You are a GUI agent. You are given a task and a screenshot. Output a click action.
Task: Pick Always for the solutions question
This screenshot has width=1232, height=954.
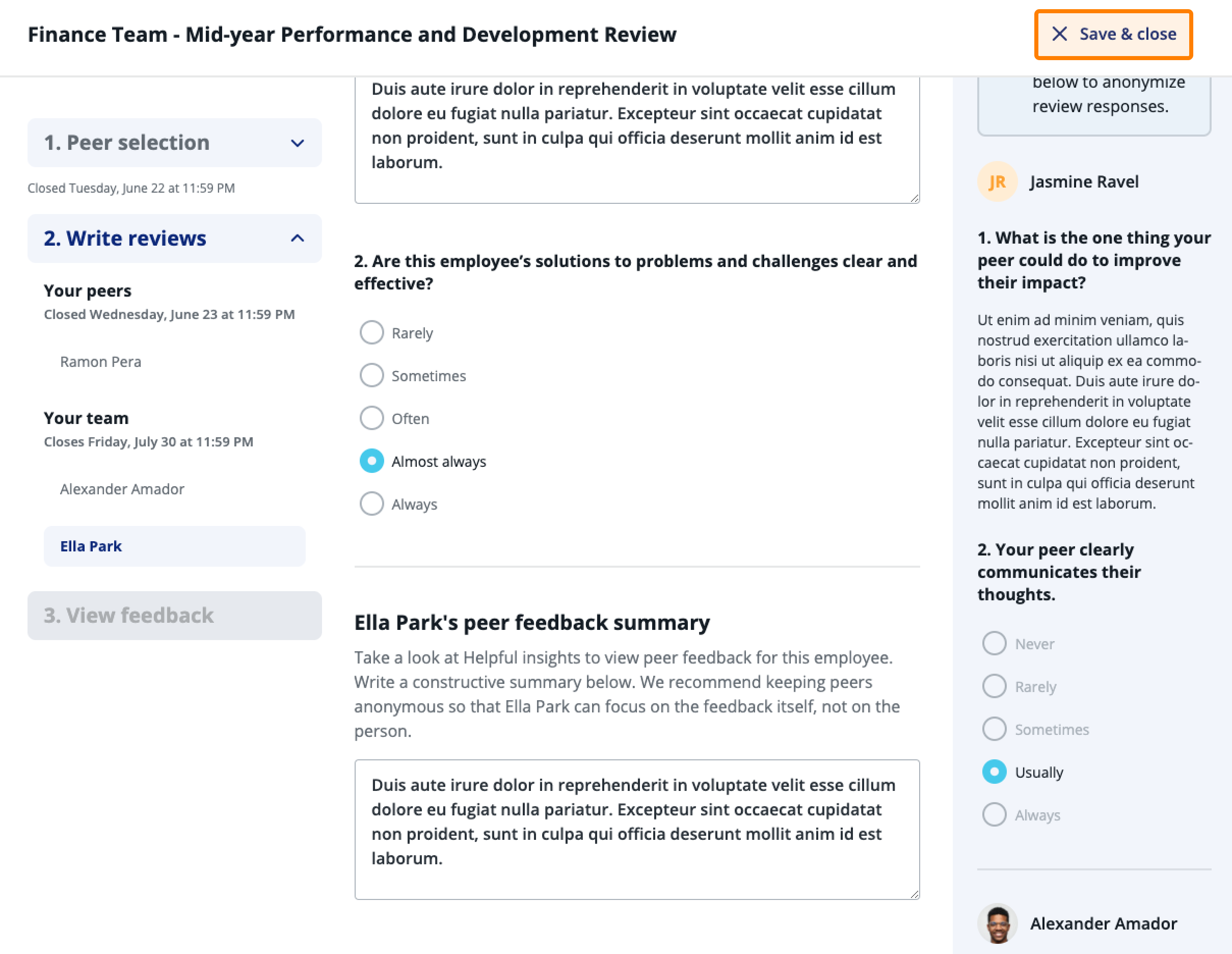pos(372,504)
